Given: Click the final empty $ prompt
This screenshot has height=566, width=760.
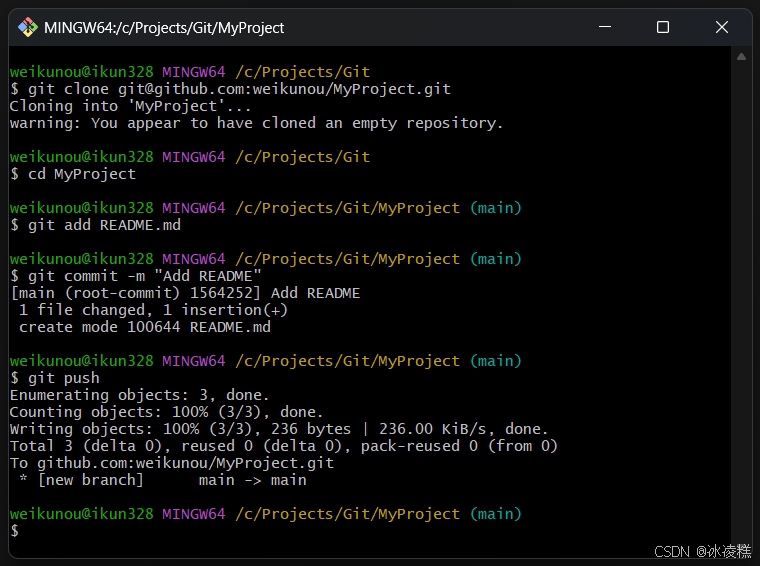Looking at the screenshot, I should 15,531.
